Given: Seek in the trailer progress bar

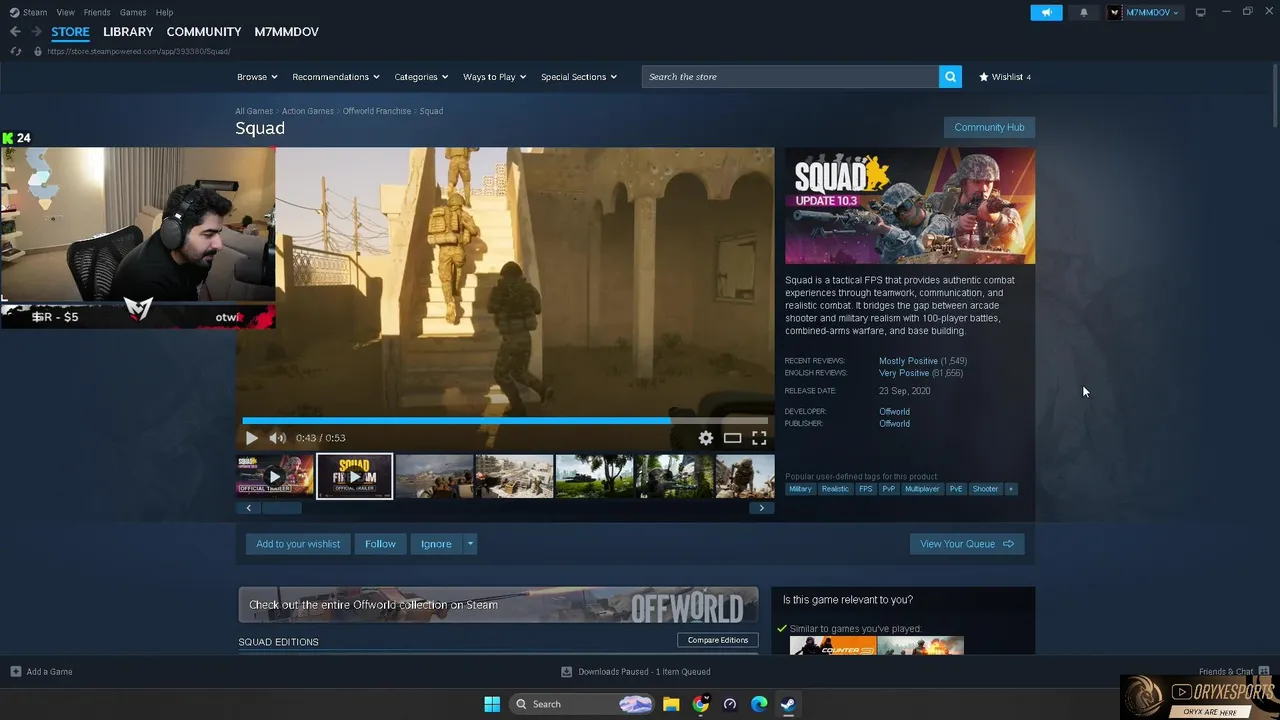Looking at the screenshot, I should pyautogui.click(x=505, y=421).
